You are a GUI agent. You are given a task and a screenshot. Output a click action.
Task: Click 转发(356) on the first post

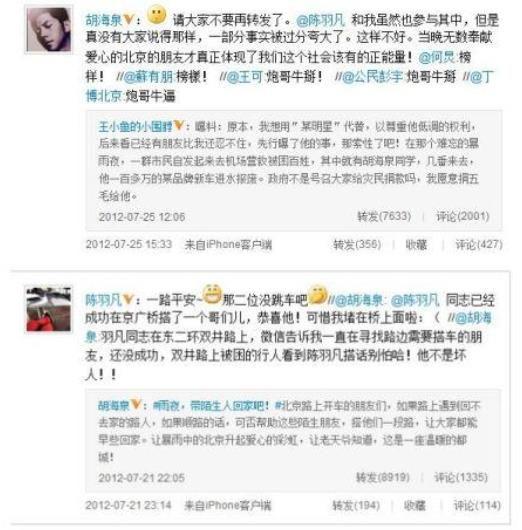pyautogui.click(x=357, y=244)
